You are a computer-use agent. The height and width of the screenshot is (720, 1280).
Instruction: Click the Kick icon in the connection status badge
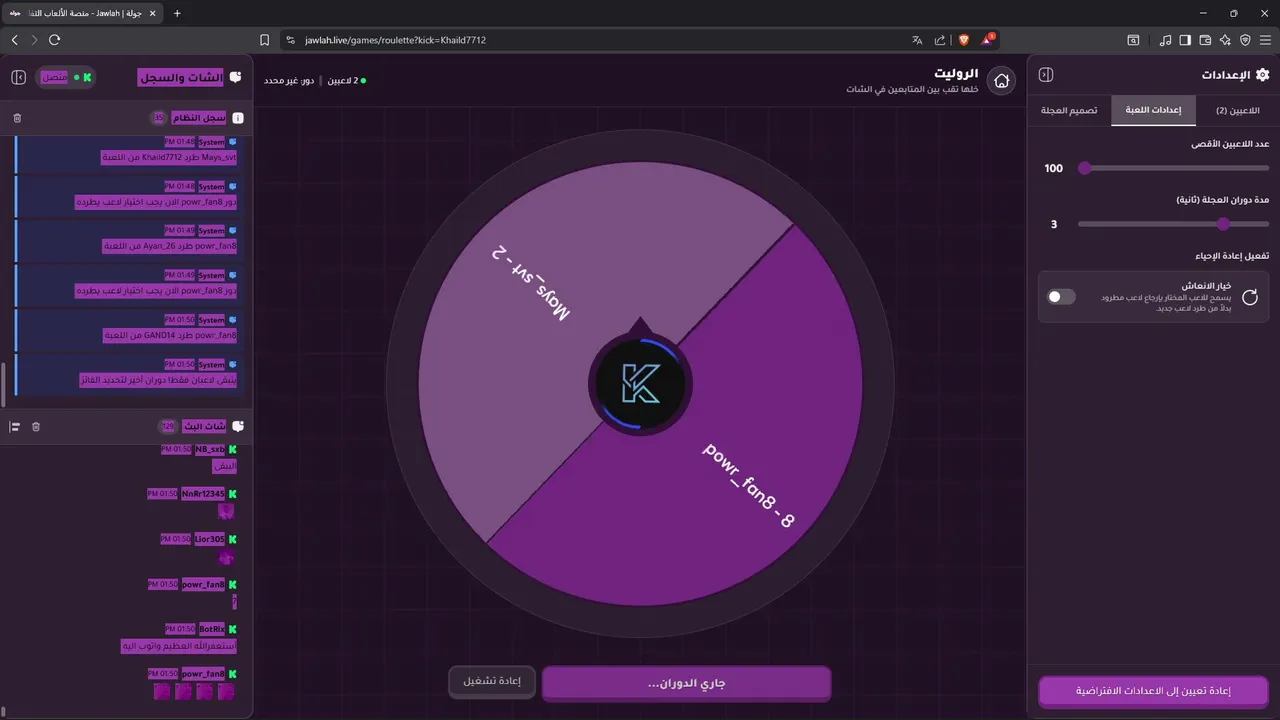click(87, 77)
